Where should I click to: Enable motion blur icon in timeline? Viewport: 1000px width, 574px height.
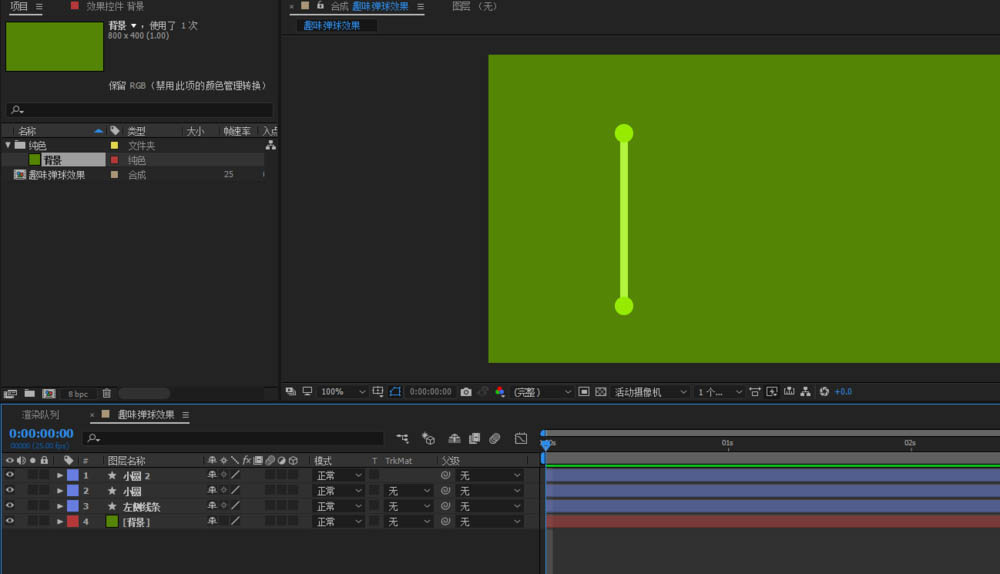pos(495,438)
